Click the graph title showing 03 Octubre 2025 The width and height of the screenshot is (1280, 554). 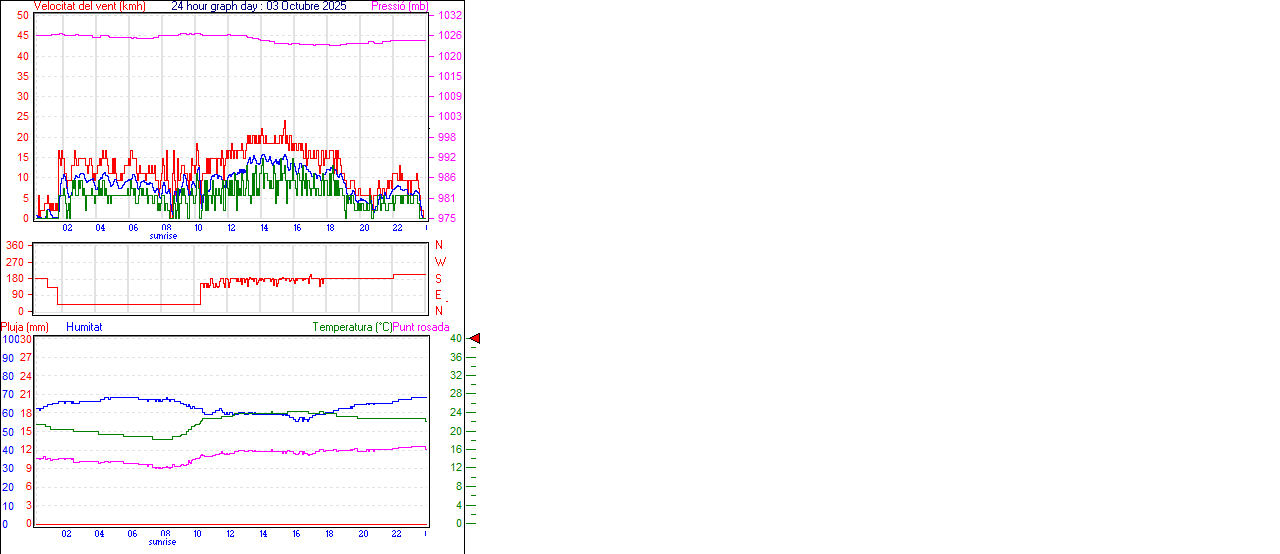(x=259, y=6)
